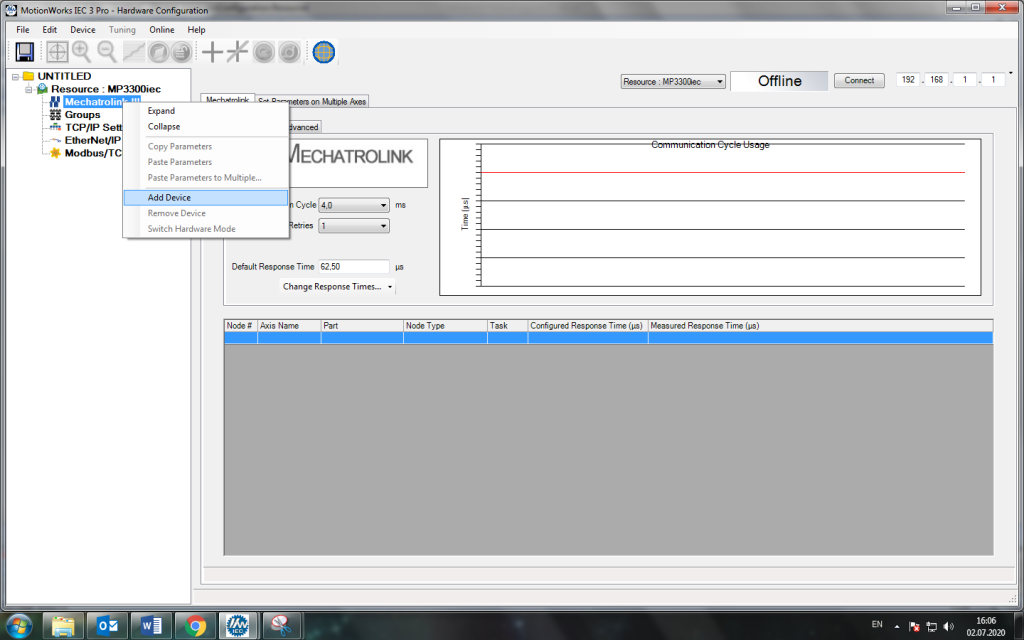Click the IP octet field showing 168
1024x640 pixels.
click(936, 80)
